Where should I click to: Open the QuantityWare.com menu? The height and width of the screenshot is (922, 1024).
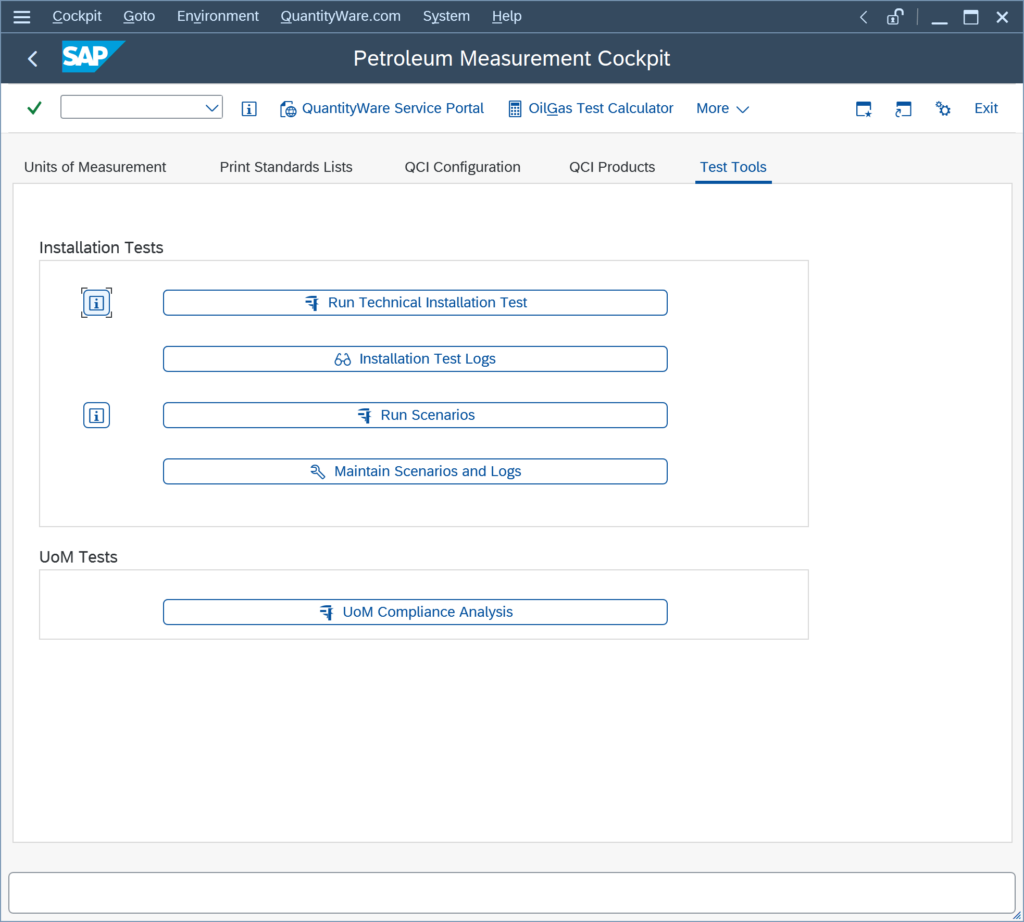click(340, 16)
